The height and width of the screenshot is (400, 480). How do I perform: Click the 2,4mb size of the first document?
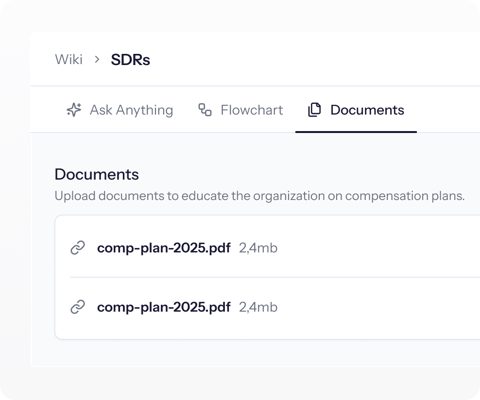258,248
